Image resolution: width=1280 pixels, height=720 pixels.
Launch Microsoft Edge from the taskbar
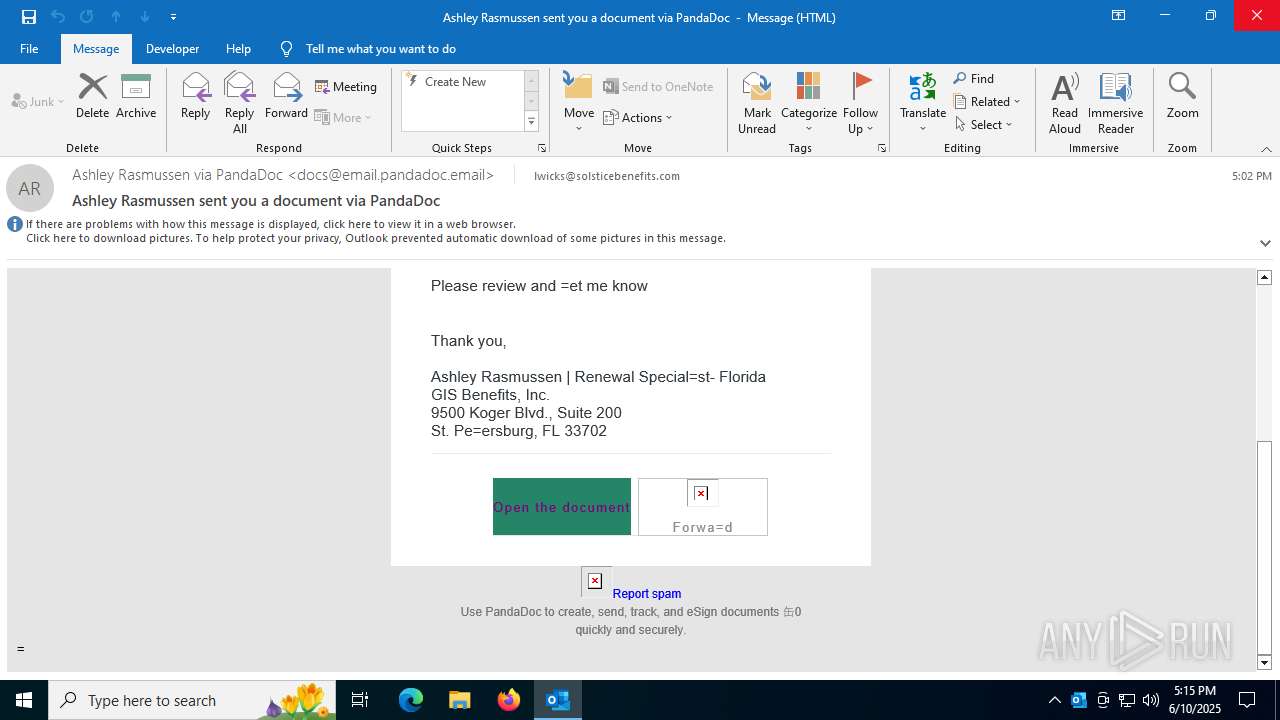point(411,700)
